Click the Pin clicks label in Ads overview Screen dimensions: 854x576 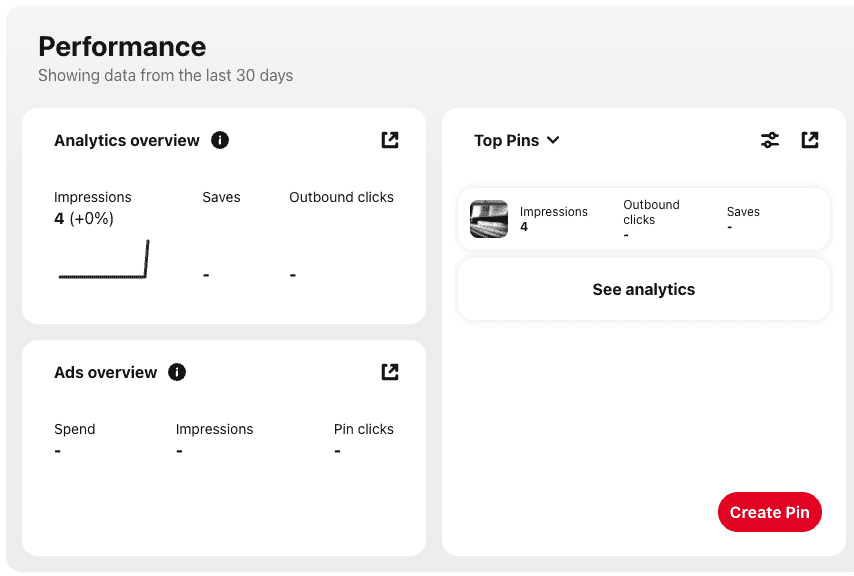click(363, 429)
